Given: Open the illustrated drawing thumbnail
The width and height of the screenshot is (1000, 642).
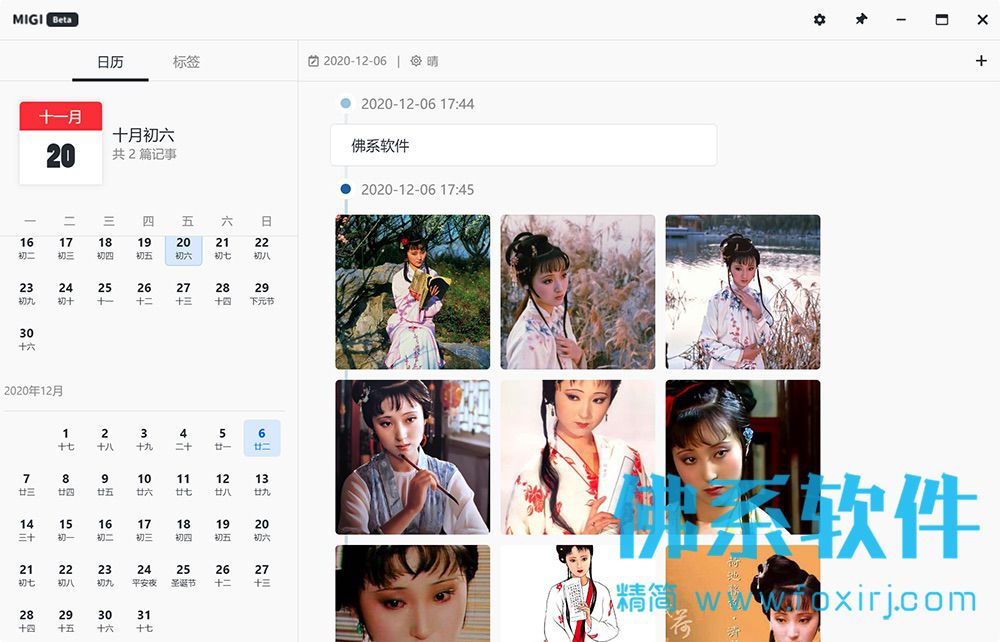Looking at the screenshot, I should [x=578, y=594].
